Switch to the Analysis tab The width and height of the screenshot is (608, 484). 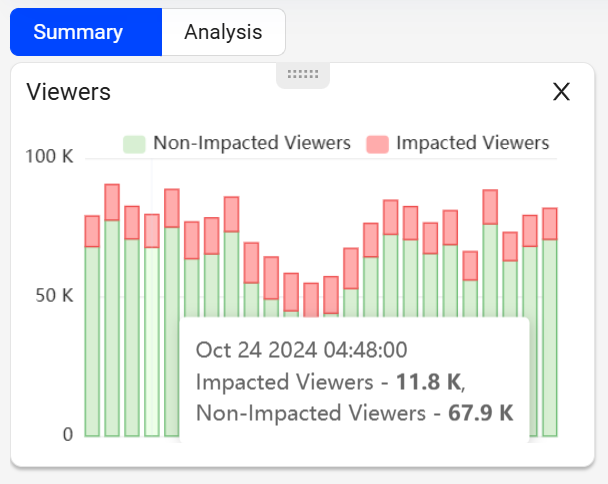pos(223,32)
